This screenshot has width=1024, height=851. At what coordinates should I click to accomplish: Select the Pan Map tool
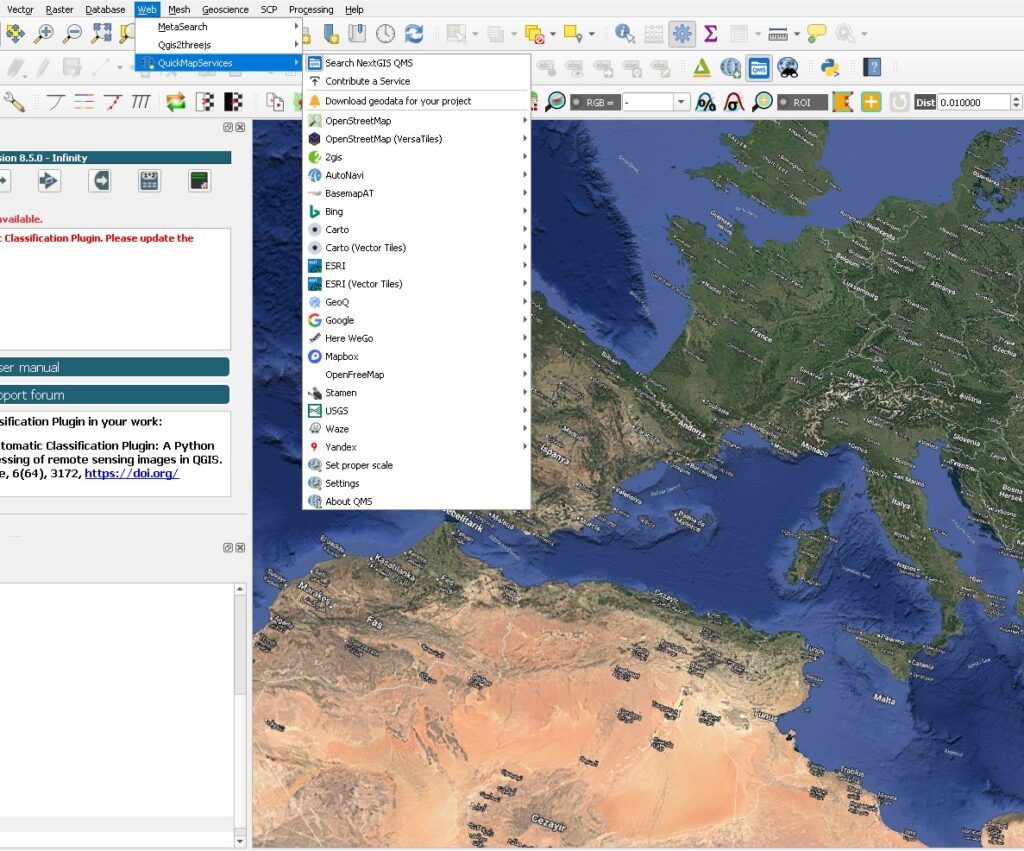pos(14,33)
